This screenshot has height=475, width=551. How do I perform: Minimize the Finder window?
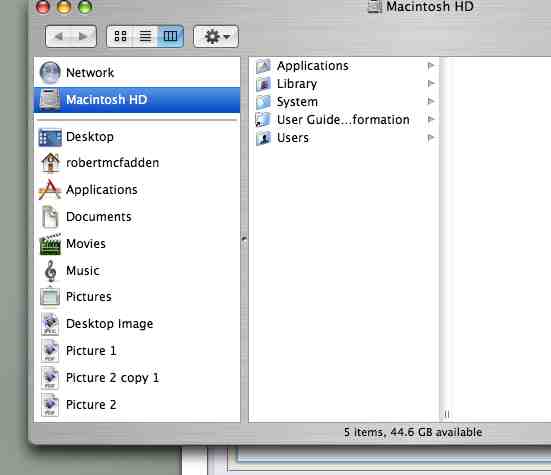click(64, 6)
